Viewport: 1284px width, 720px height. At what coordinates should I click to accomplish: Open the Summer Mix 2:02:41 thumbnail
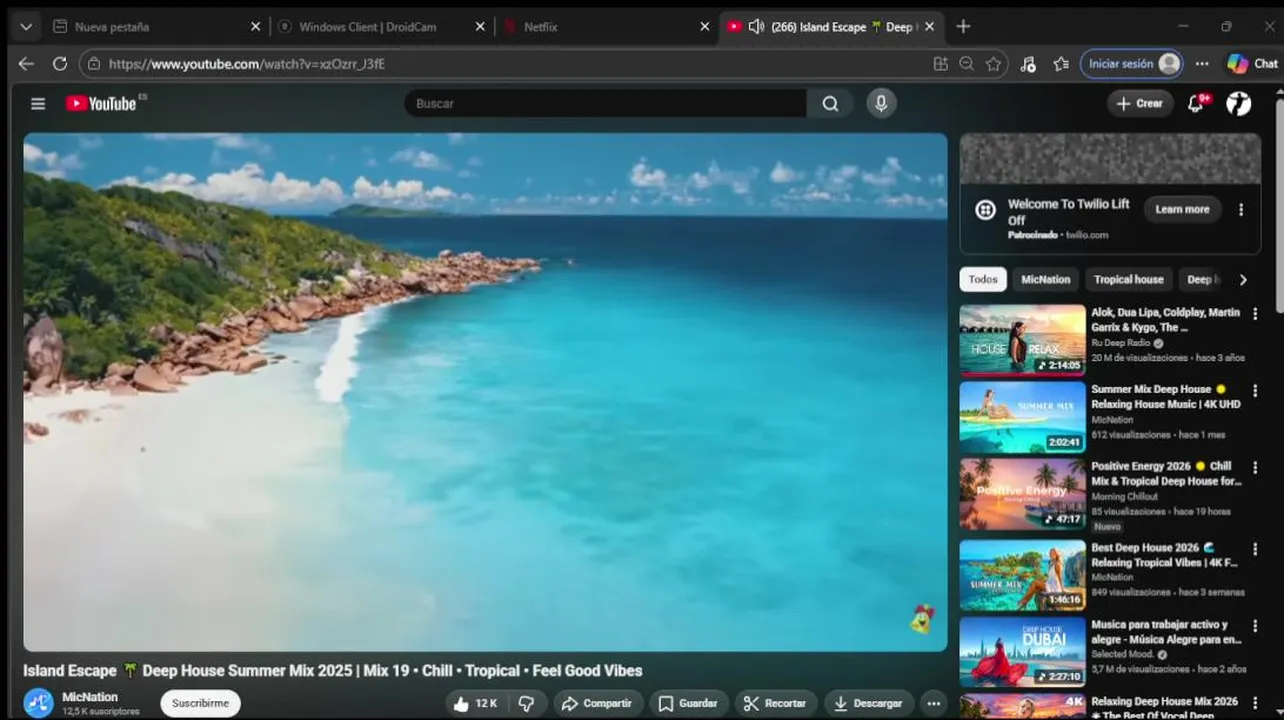click(1022, 417)
